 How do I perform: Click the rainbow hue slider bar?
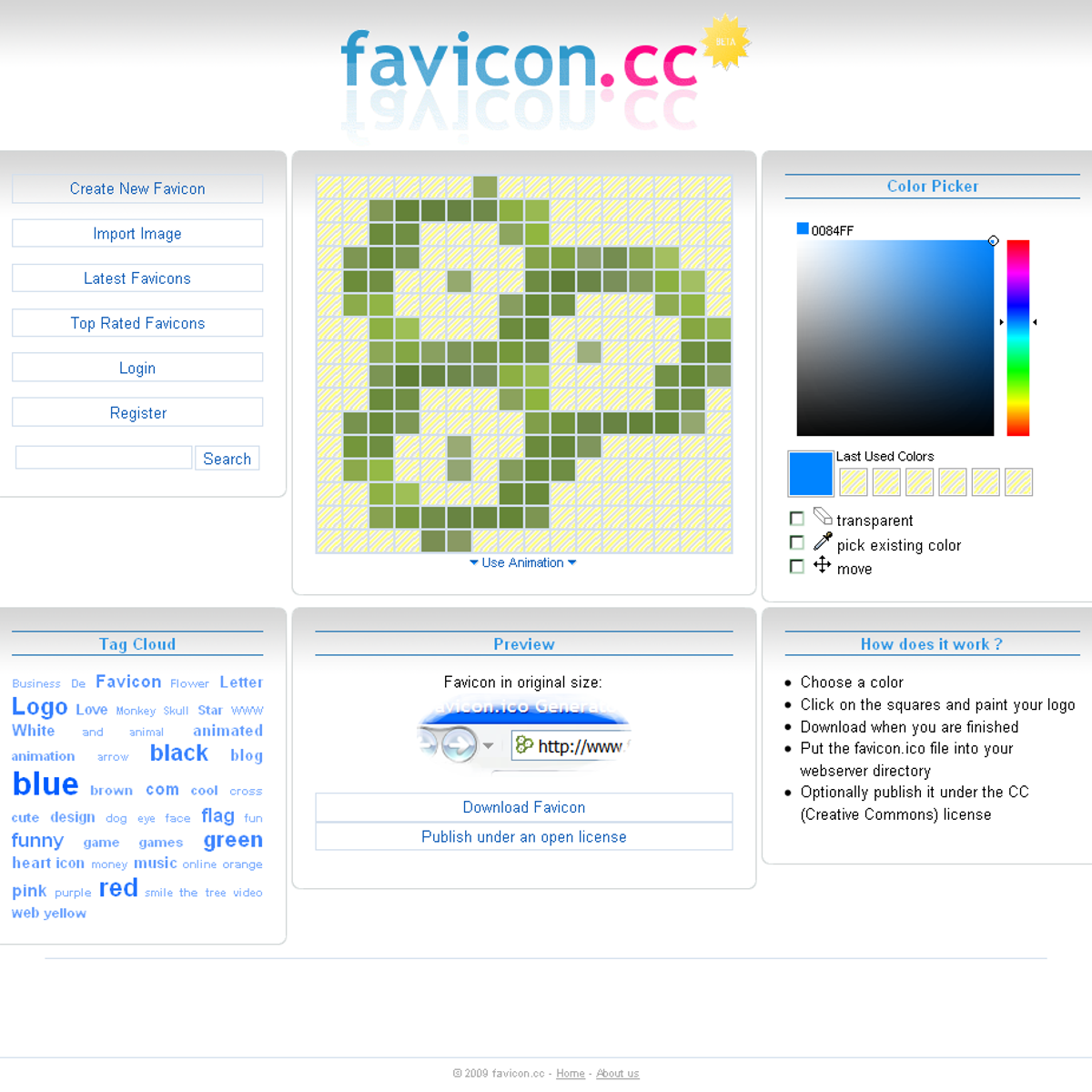click(x=1018, y=338)
